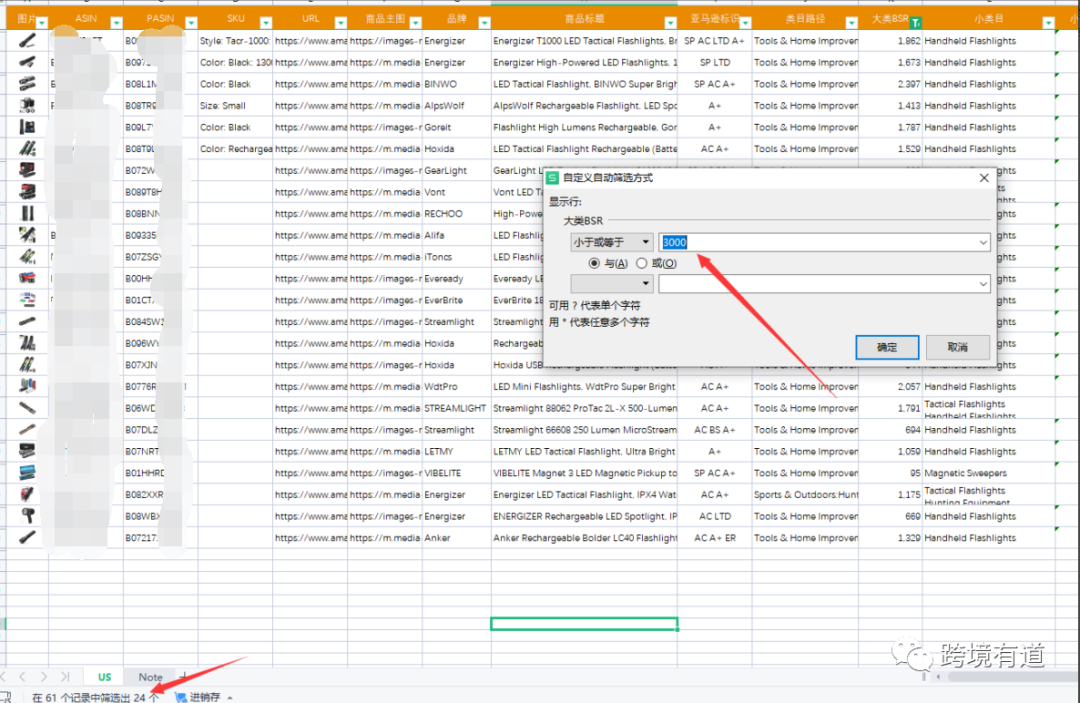Expand the 进销存 status bar arrow
This screenshot has height=703, width=1080.
[230, 697]
